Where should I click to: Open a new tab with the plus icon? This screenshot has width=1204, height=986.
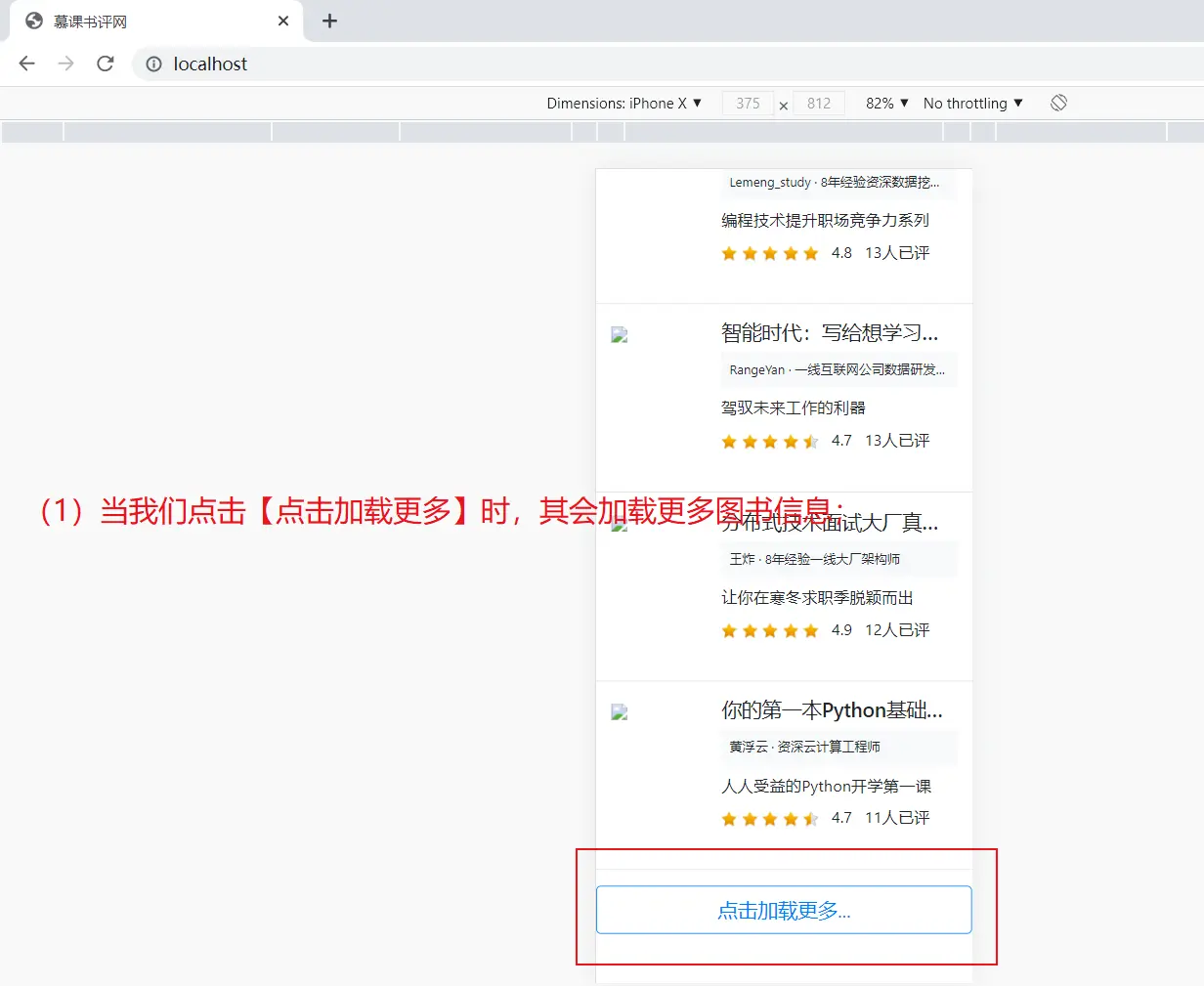click(x=329, y=21)
